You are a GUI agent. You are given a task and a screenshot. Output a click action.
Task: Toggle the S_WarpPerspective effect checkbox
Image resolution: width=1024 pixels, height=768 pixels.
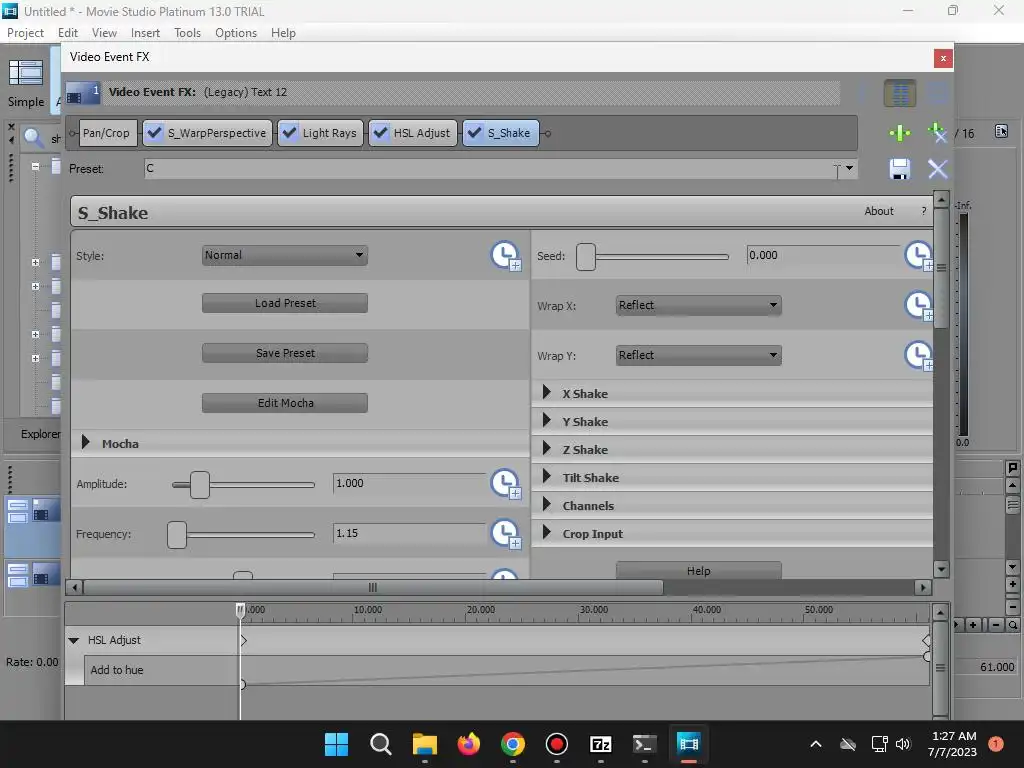click(155, 133)
